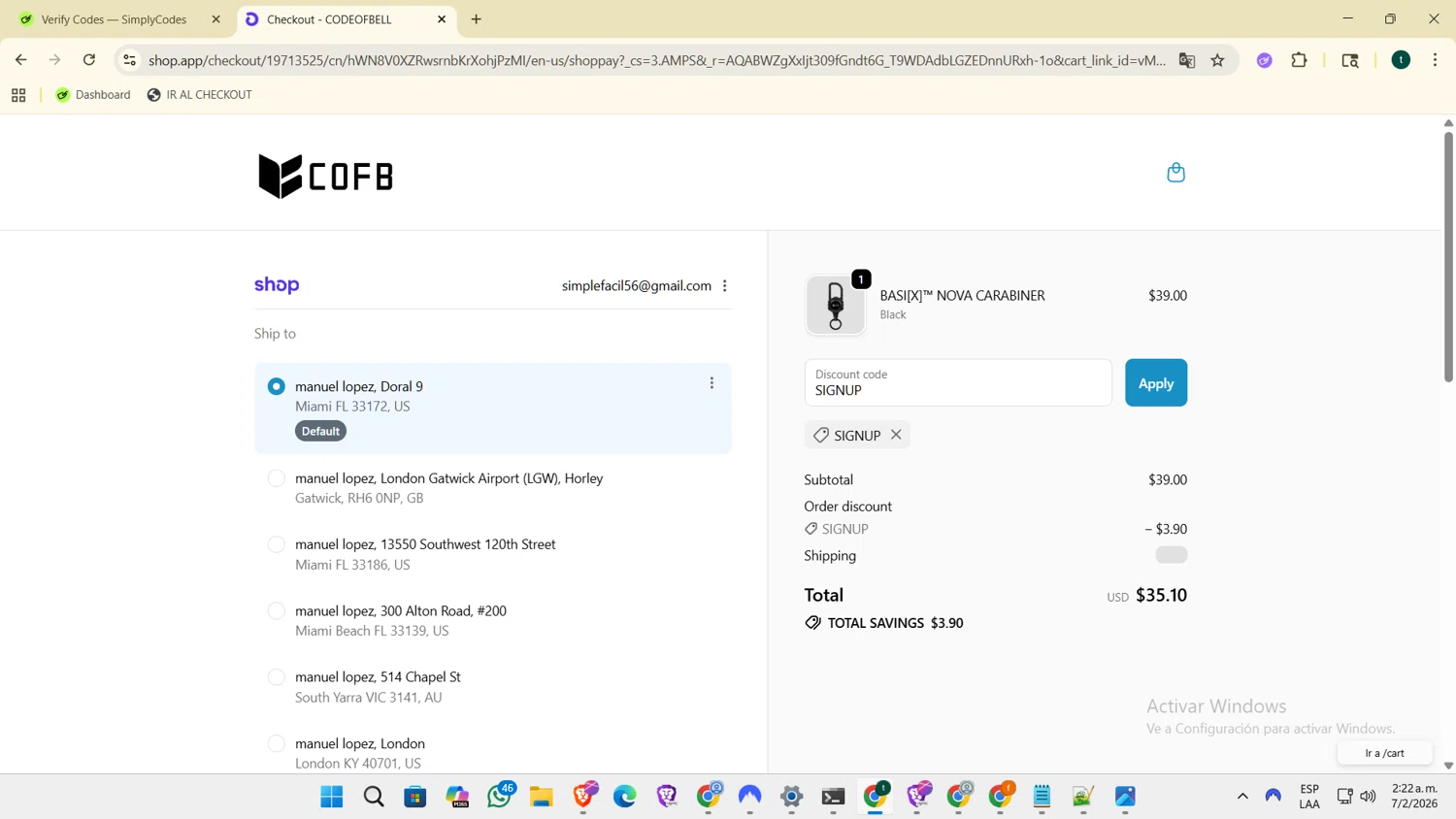
Task: Open Settings gear from the taskbar
Action: point(792,797)
